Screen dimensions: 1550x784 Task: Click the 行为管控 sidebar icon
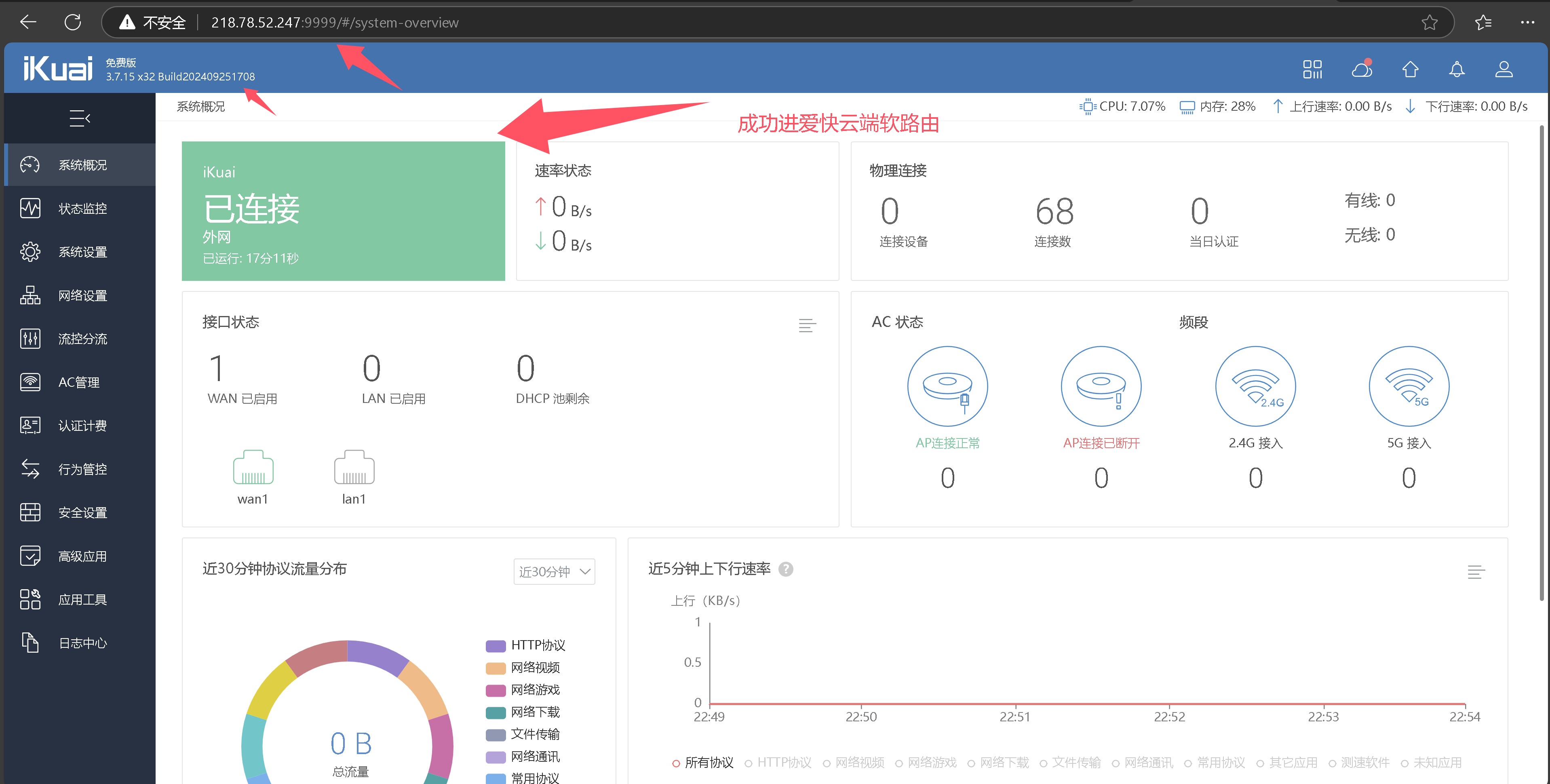coord(30,469)
